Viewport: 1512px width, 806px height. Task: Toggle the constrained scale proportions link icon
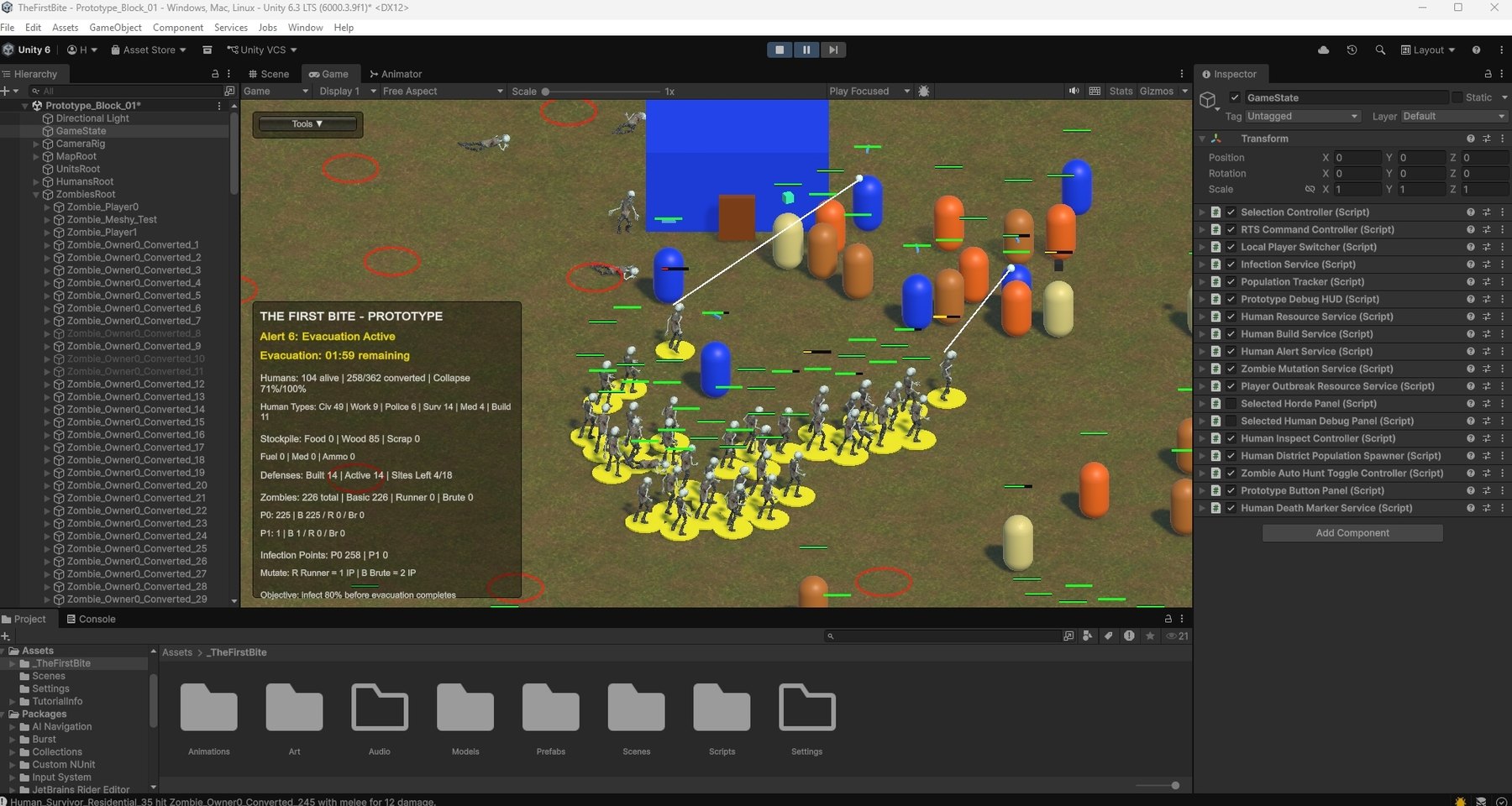[1309, 189]
